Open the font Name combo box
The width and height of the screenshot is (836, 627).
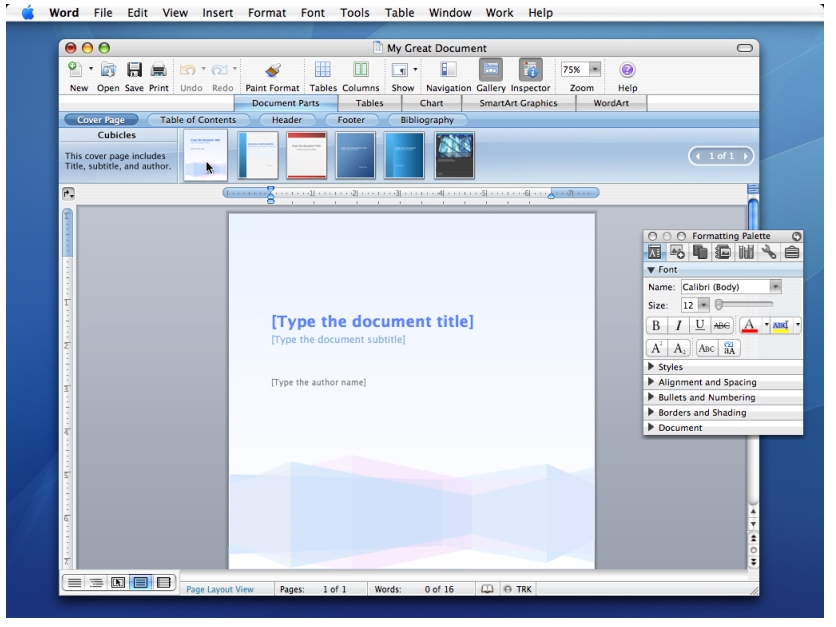pyautogui.click(x=775, y=287)
